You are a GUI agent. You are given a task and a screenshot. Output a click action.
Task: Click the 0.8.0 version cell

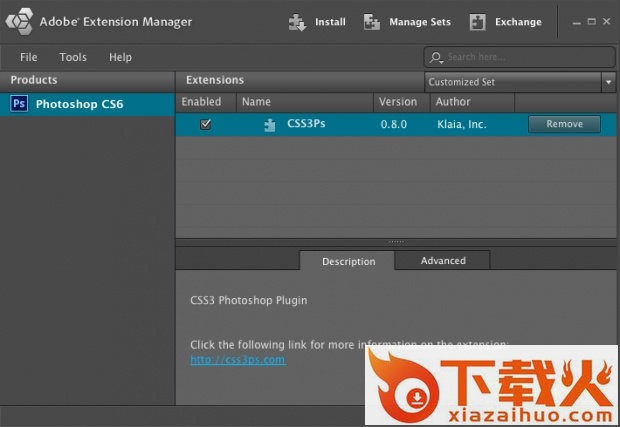394,125
